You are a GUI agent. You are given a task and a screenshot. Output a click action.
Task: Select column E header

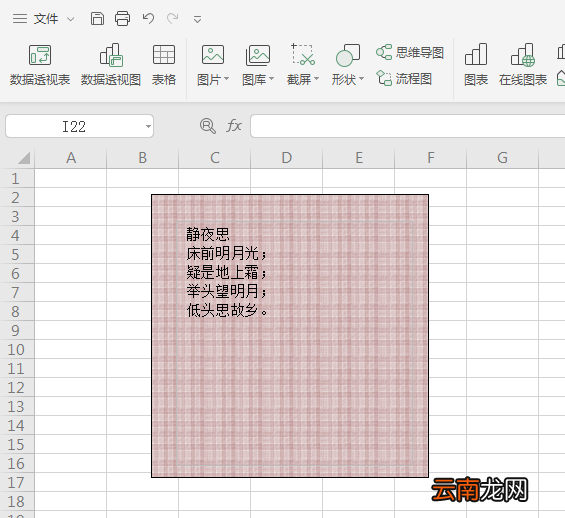coord(359,158)
